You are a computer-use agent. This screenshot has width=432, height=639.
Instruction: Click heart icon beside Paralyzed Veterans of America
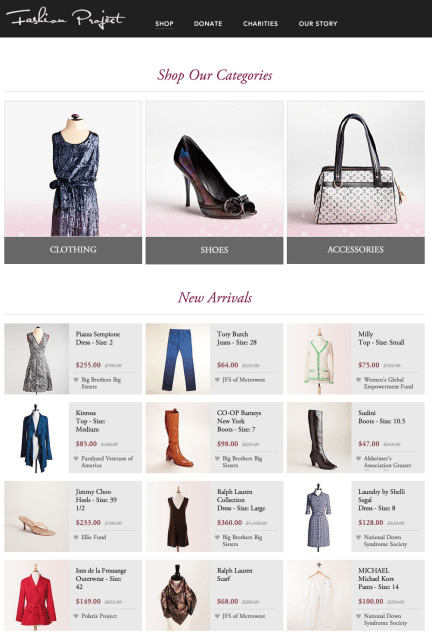click(76, 458)
